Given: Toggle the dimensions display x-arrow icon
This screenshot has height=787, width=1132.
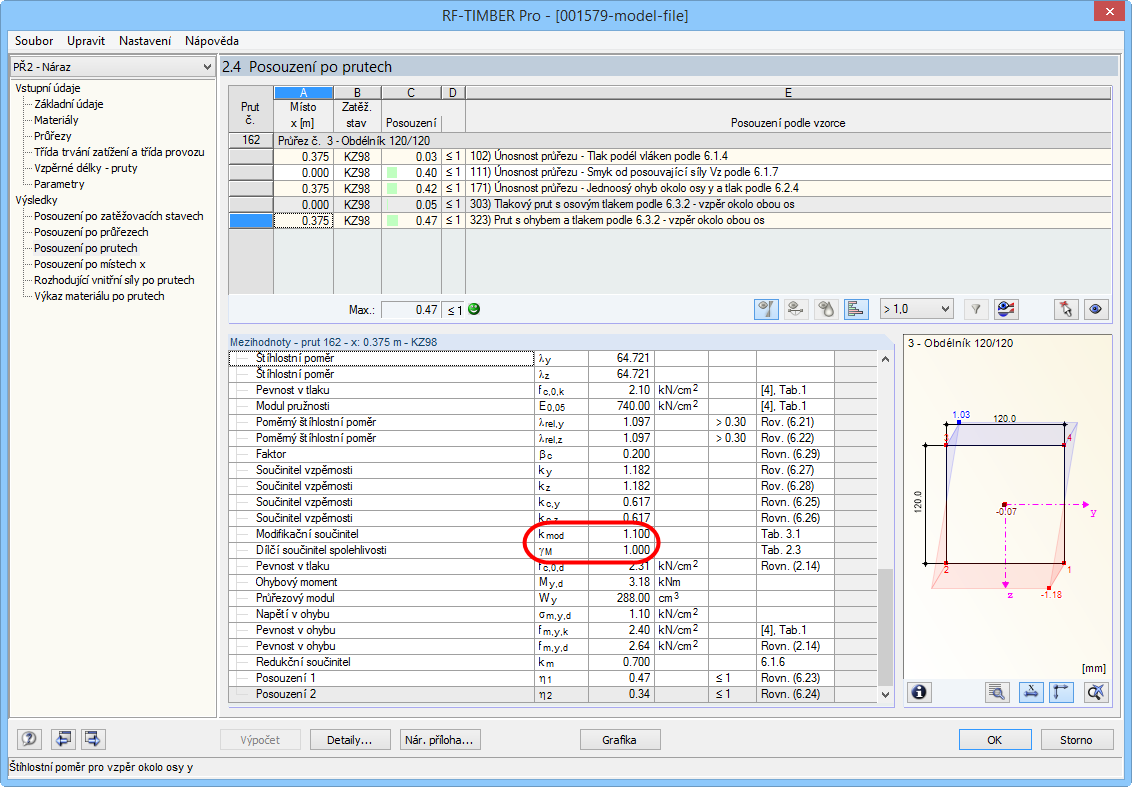Looking at the screenshot, I should click(1031, 692).
